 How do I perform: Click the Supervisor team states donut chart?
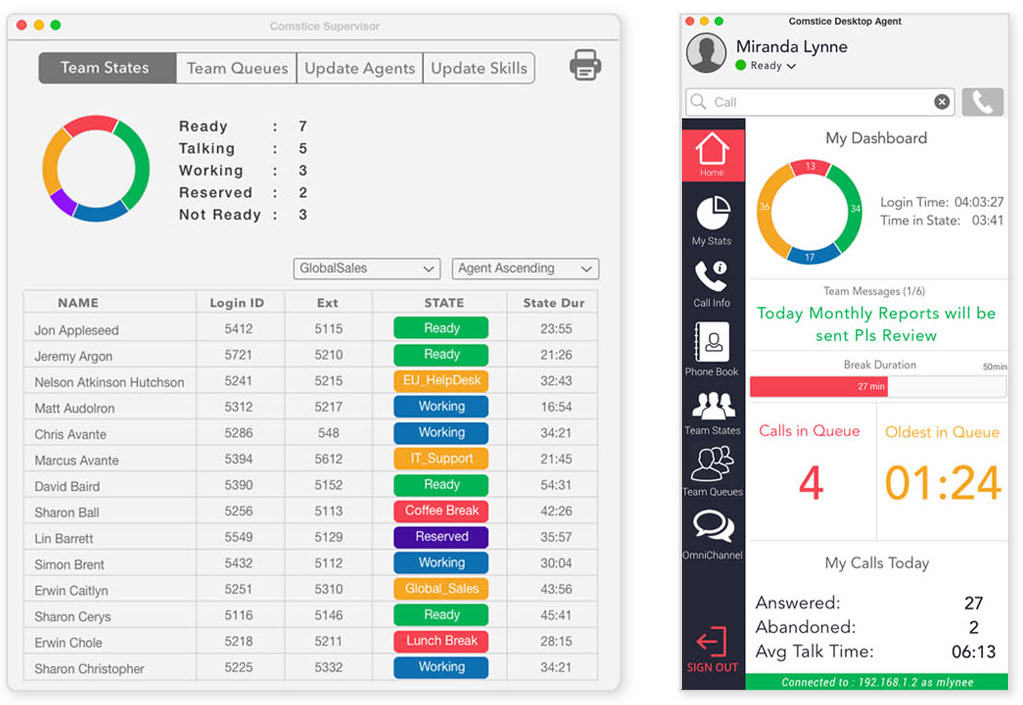coord(96,168)
